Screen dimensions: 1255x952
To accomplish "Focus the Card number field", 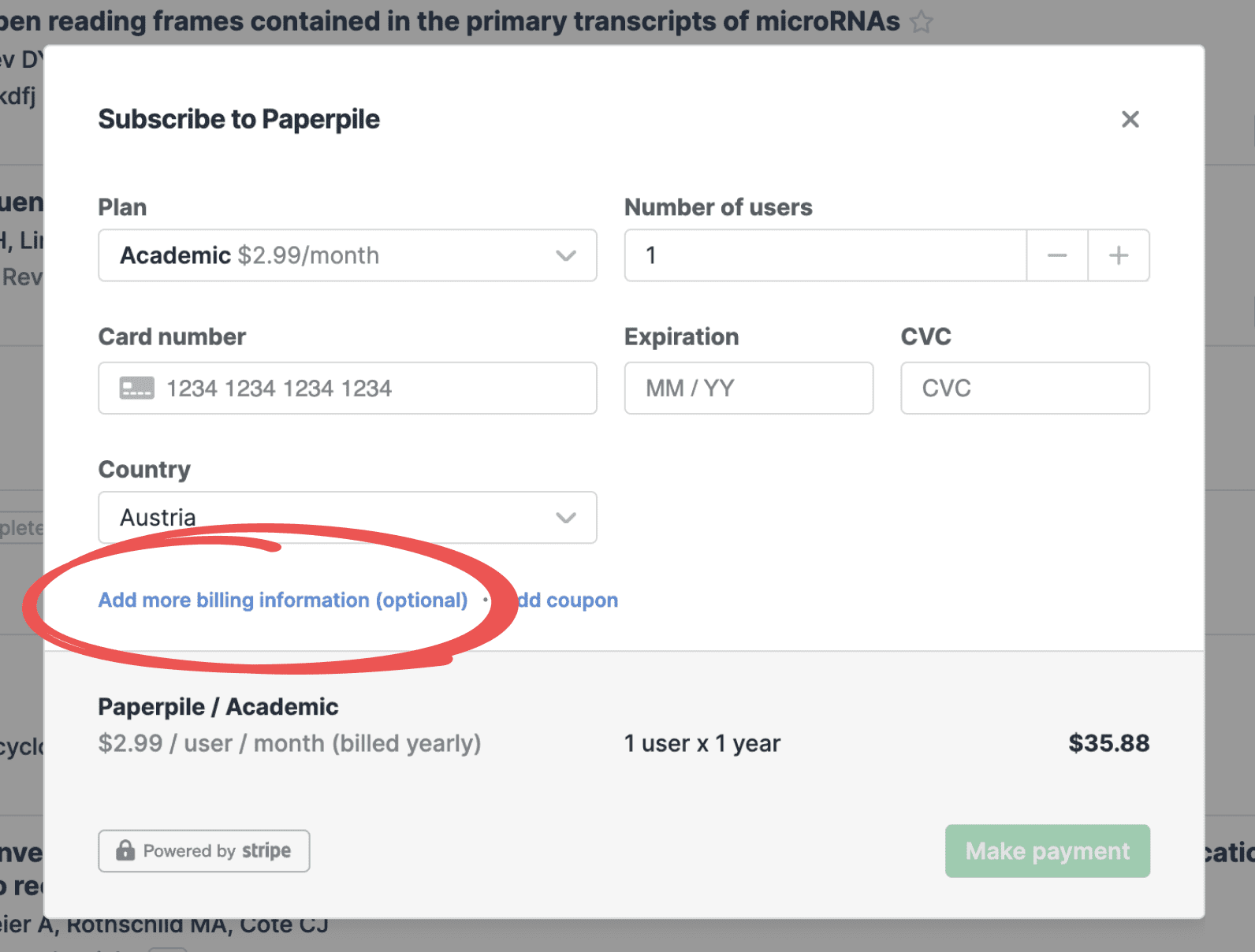I will 371,388.
